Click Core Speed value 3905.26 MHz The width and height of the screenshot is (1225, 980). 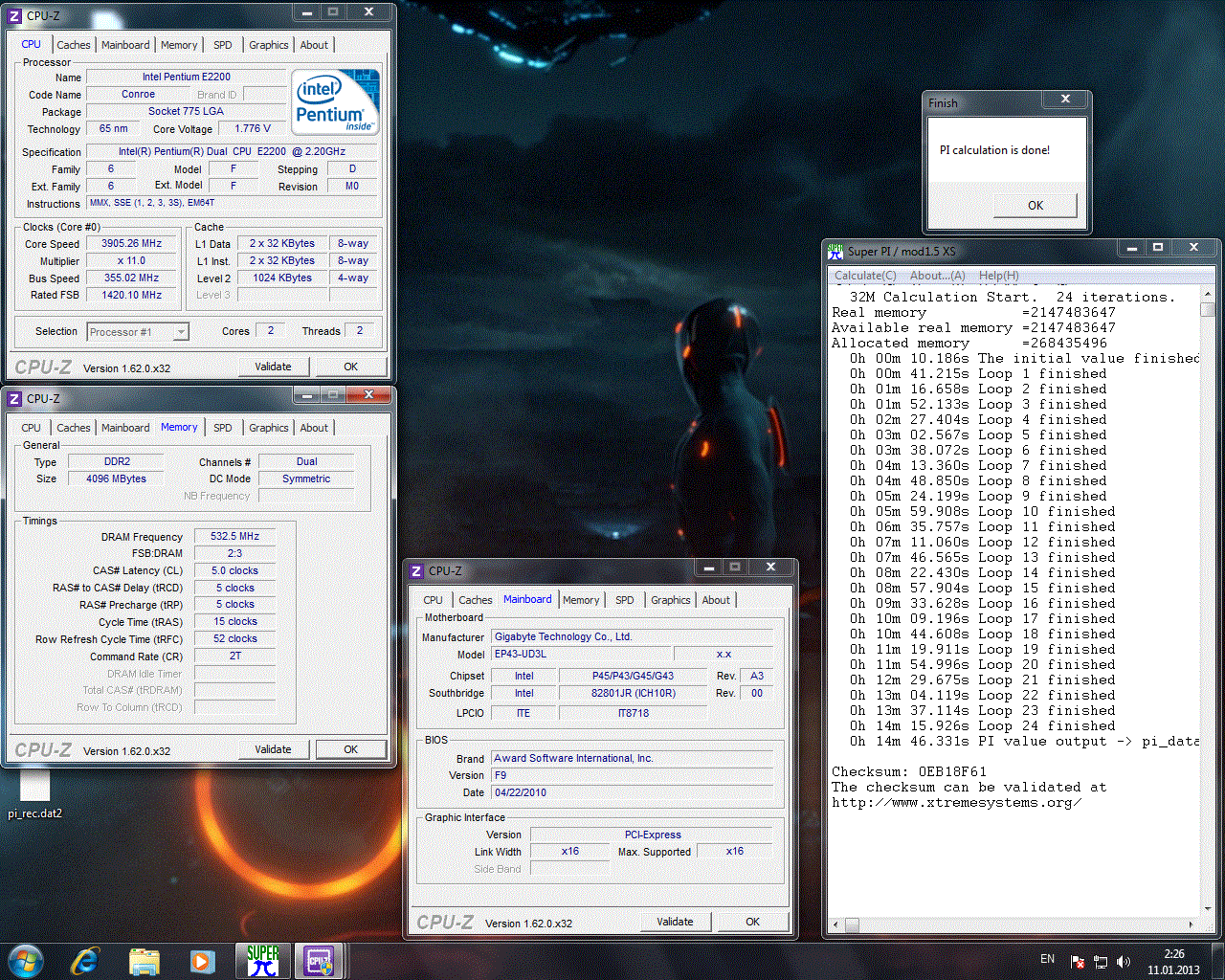(132, 244)
